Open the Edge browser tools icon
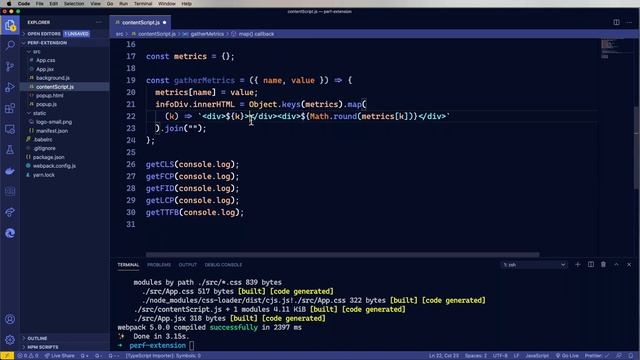640x360 pixels. [x=10, y=233]
